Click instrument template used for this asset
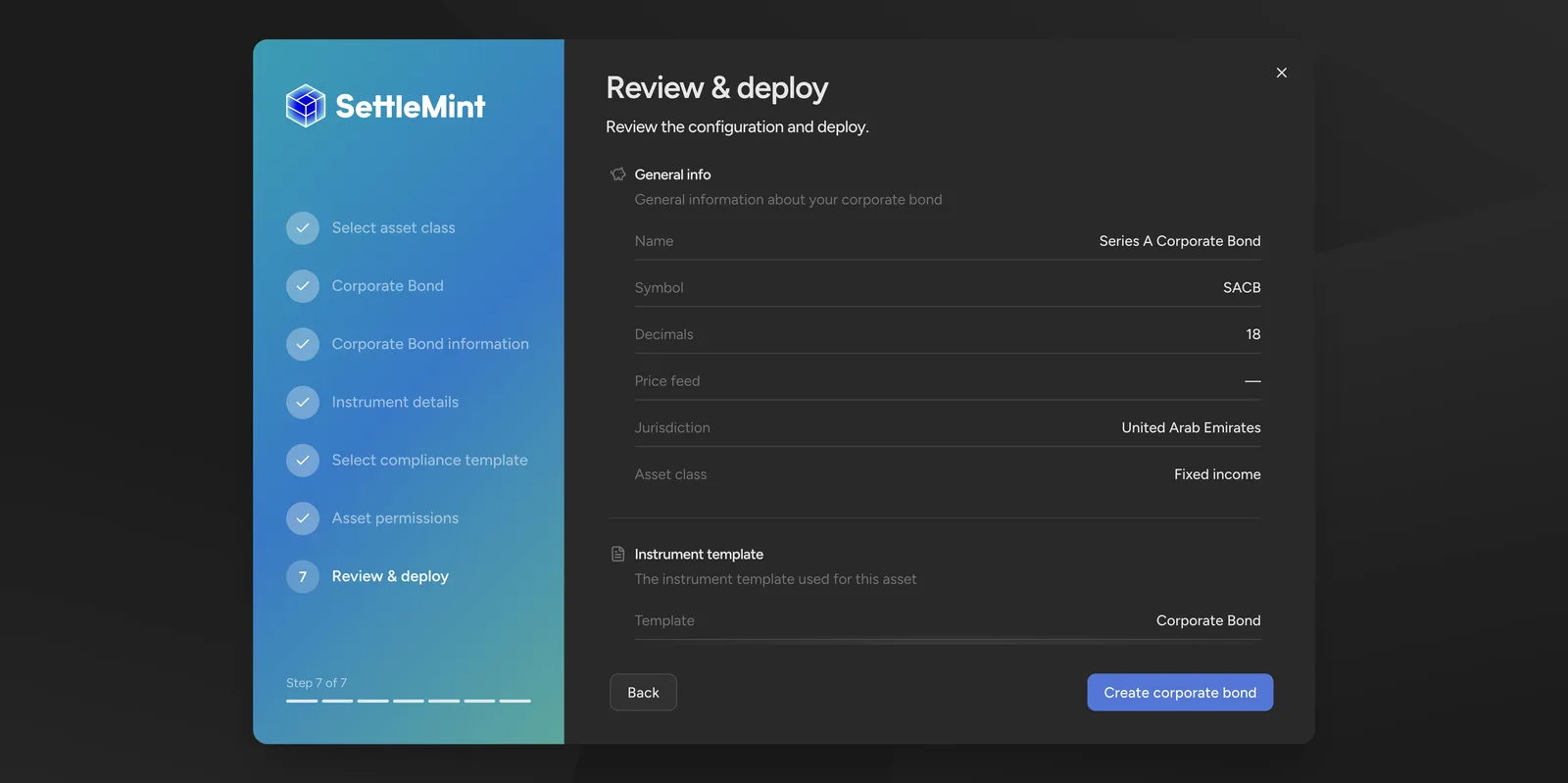Screen dimensions: 1568x783 pos(775,579)
